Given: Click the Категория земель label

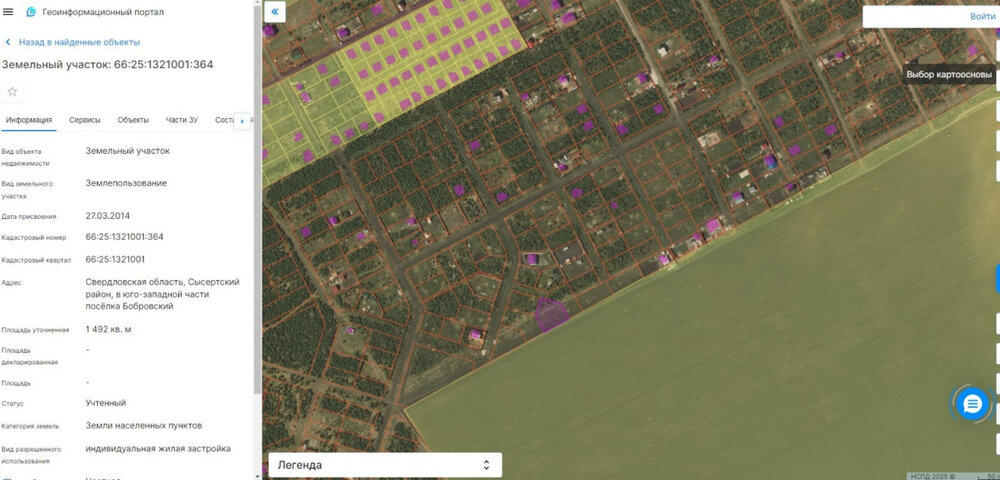Looking at the screenshot, I should pos(30,426).
